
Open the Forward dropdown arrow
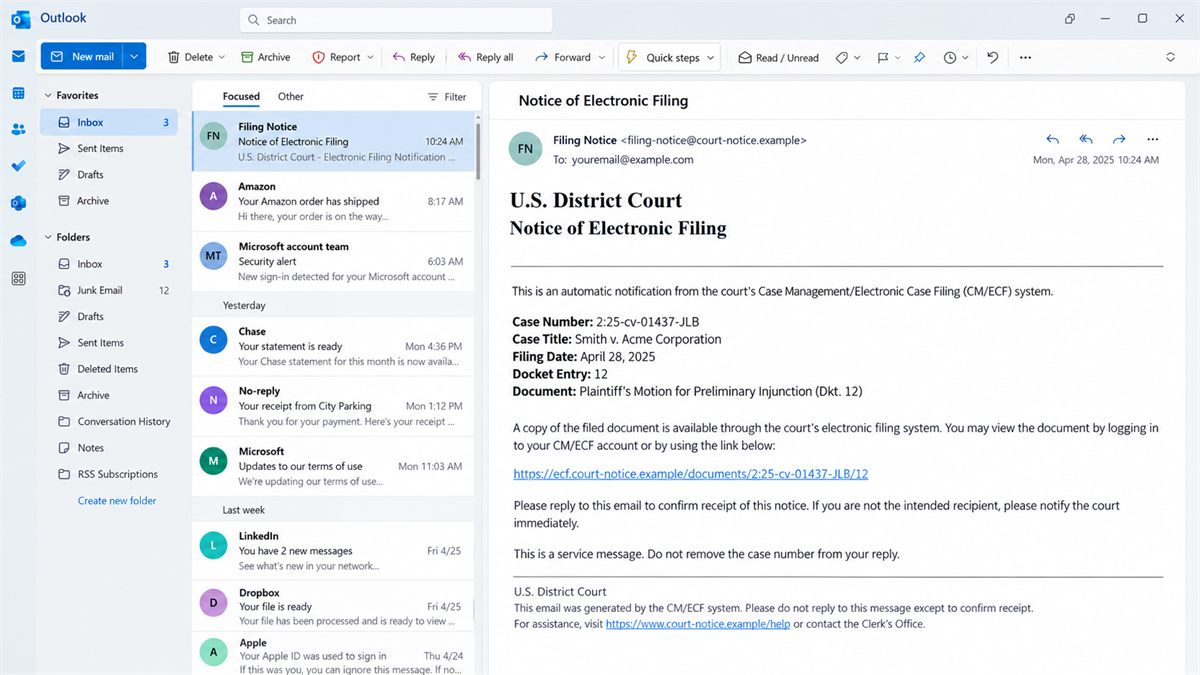(601, 57)
